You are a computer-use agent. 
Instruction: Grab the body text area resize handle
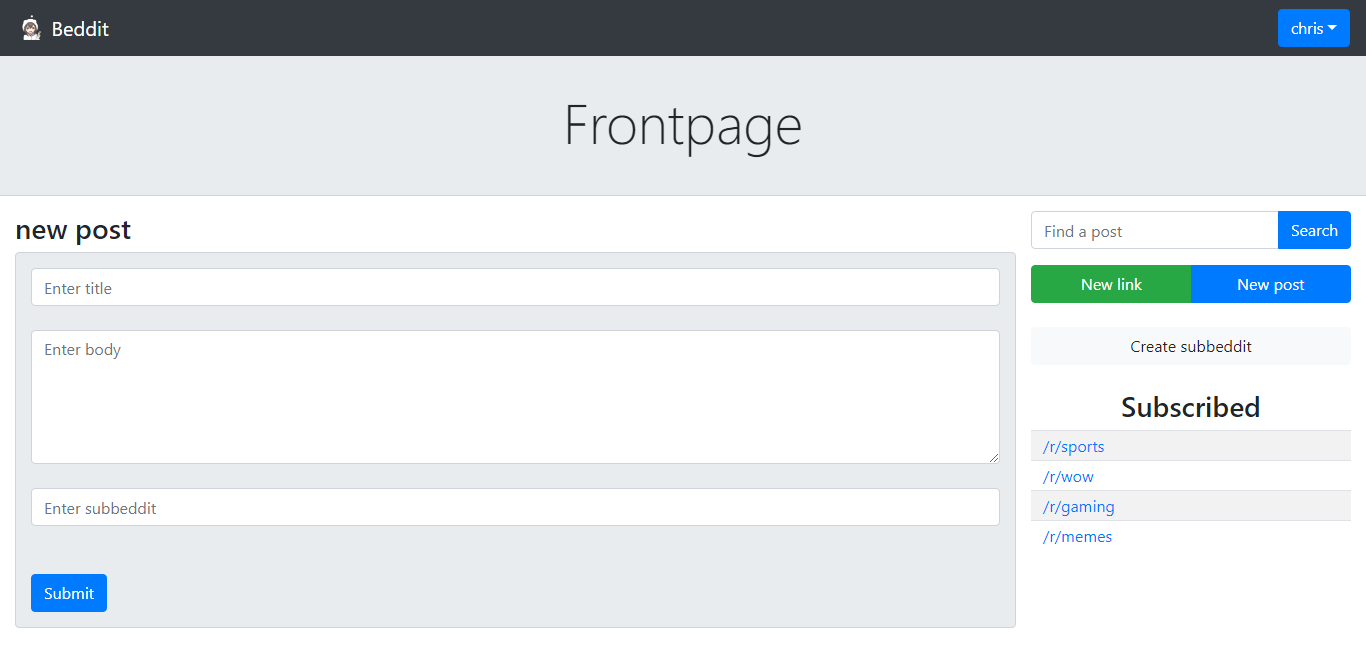[993, 457]
